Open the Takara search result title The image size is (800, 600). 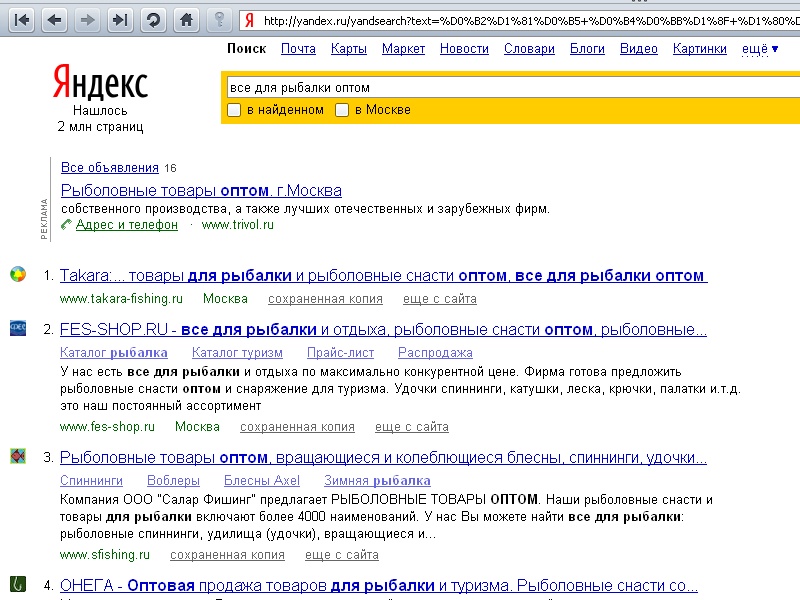384,276
